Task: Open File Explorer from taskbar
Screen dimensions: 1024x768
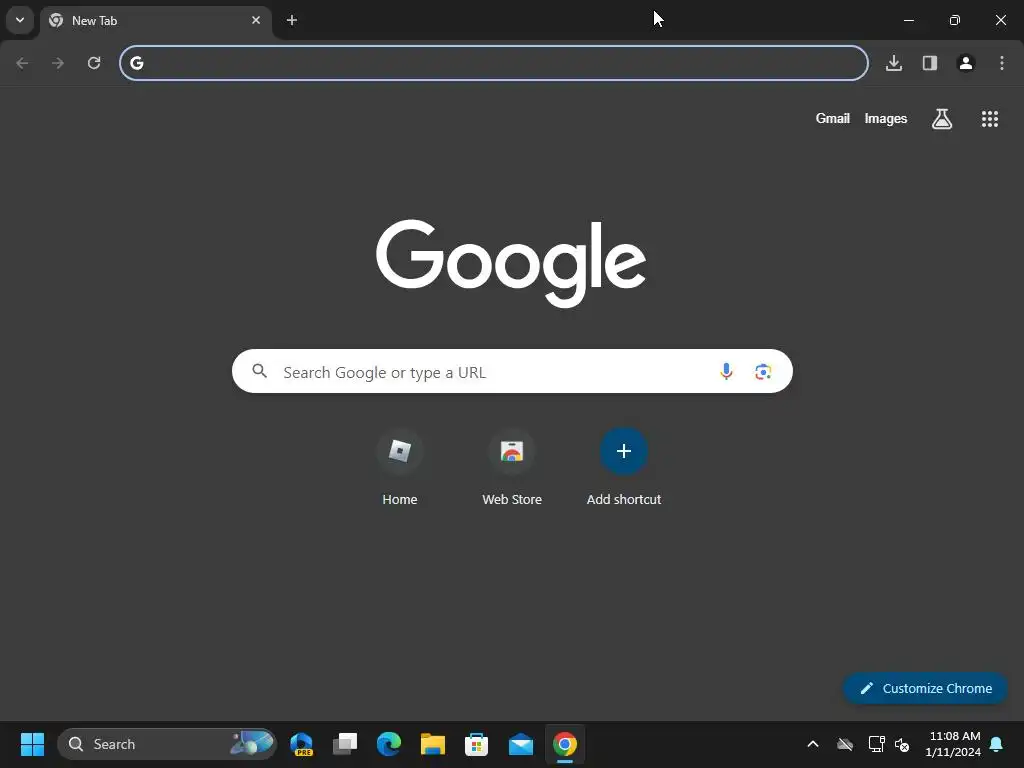Action: click(x=432, y=744)
